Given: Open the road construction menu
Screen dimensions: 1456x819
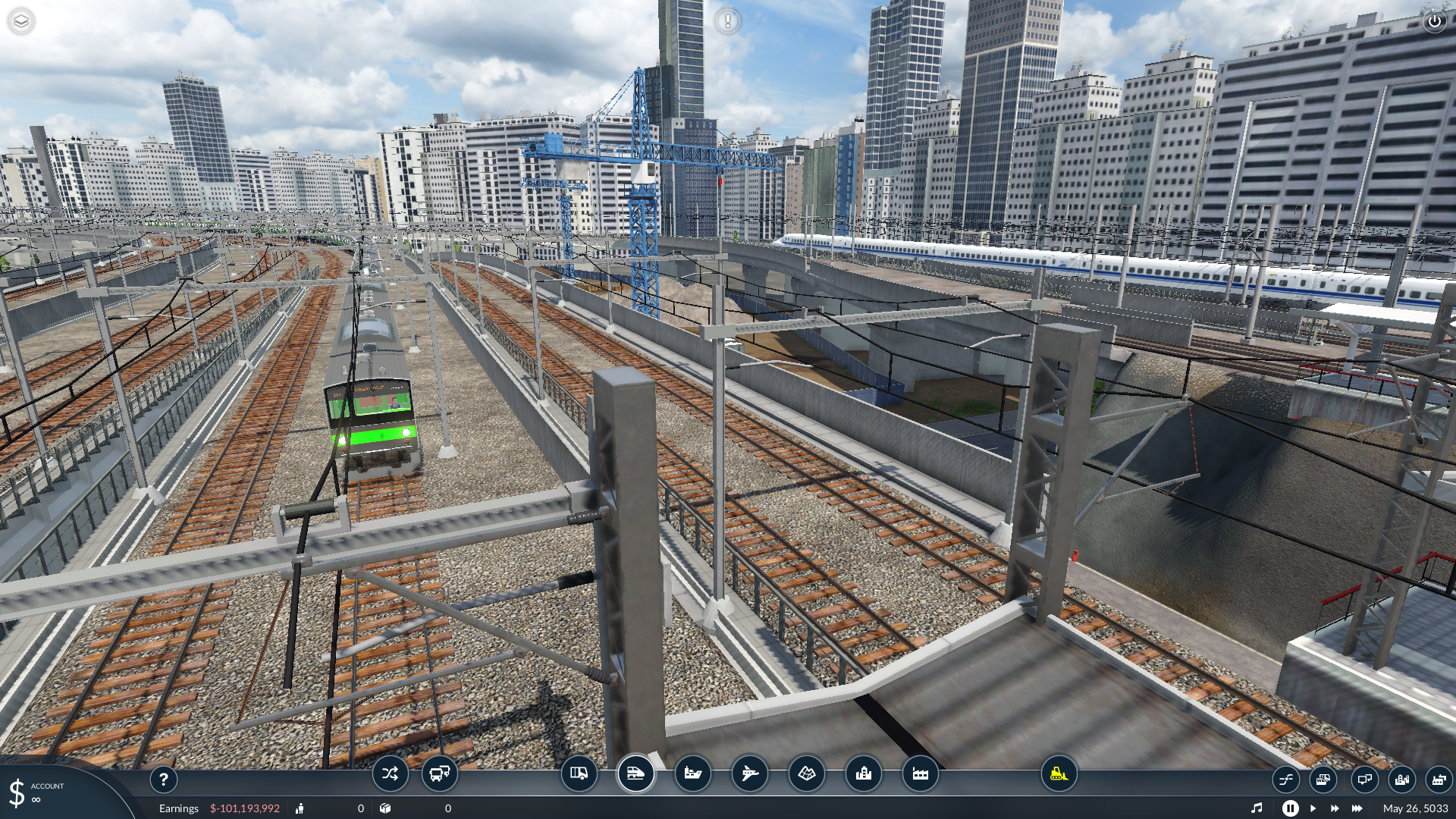Looking at the screenshot, I should (x=579, y=773).
